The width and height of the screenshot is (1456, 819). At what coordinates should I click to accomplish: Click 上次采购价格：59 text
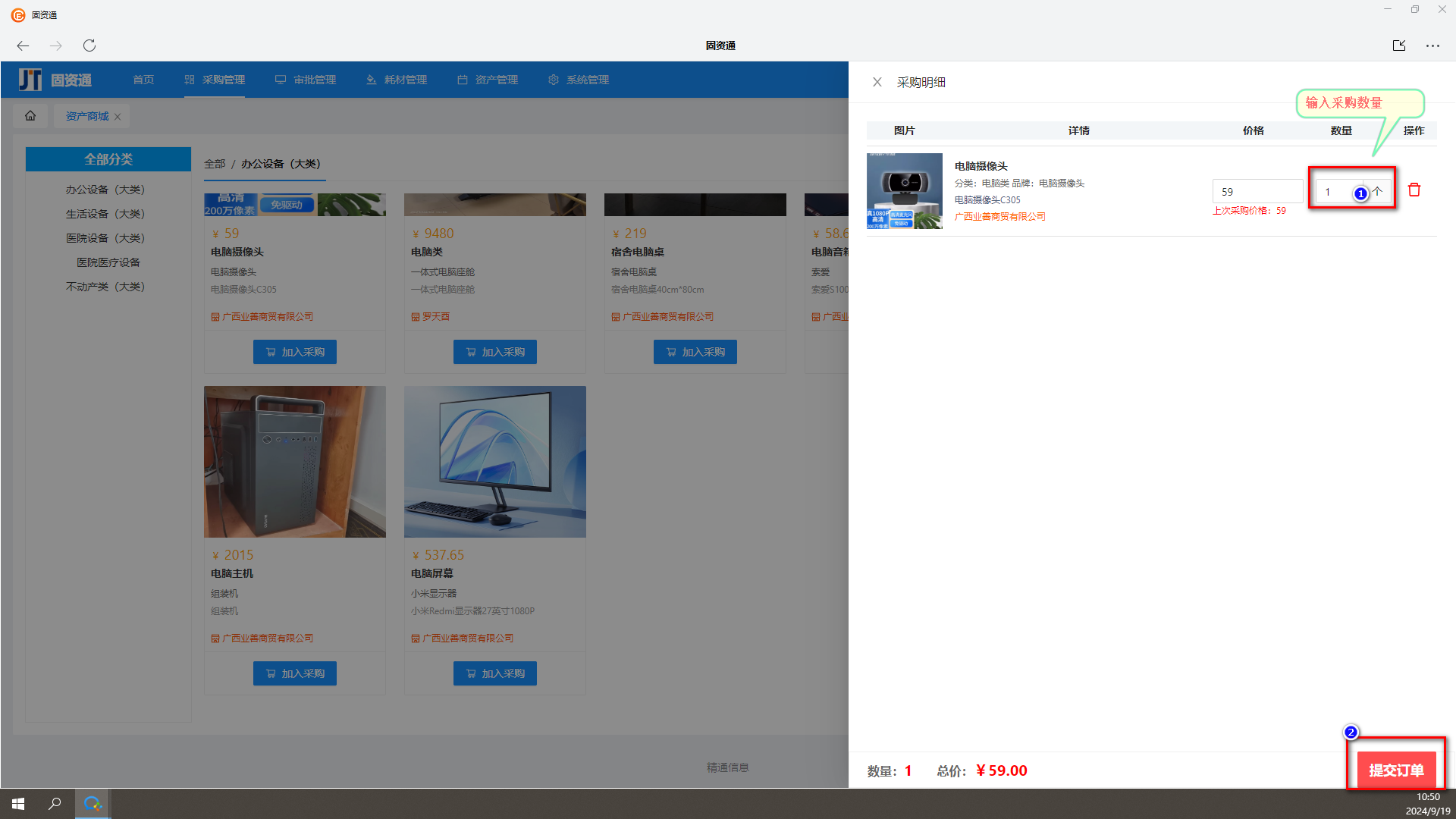[x=1249, y=211]
